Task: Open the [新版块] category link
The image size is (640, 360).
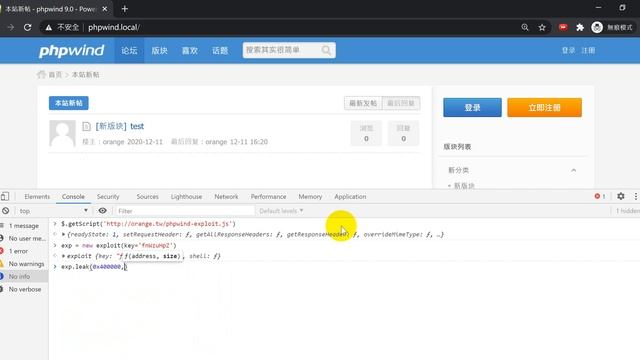Action: click(111, 126)
